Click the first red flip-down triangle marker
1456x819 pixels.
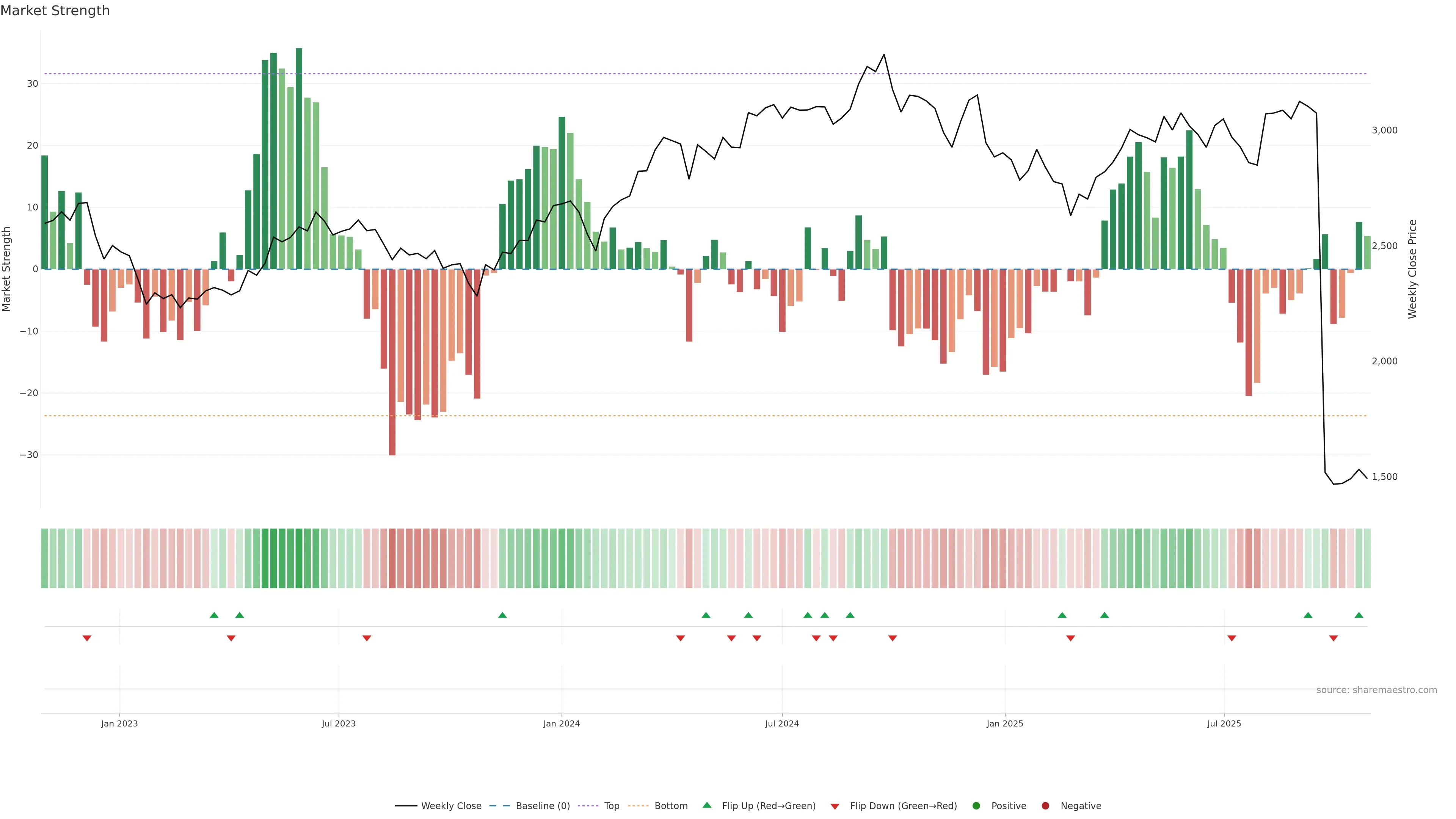[87, 638]
